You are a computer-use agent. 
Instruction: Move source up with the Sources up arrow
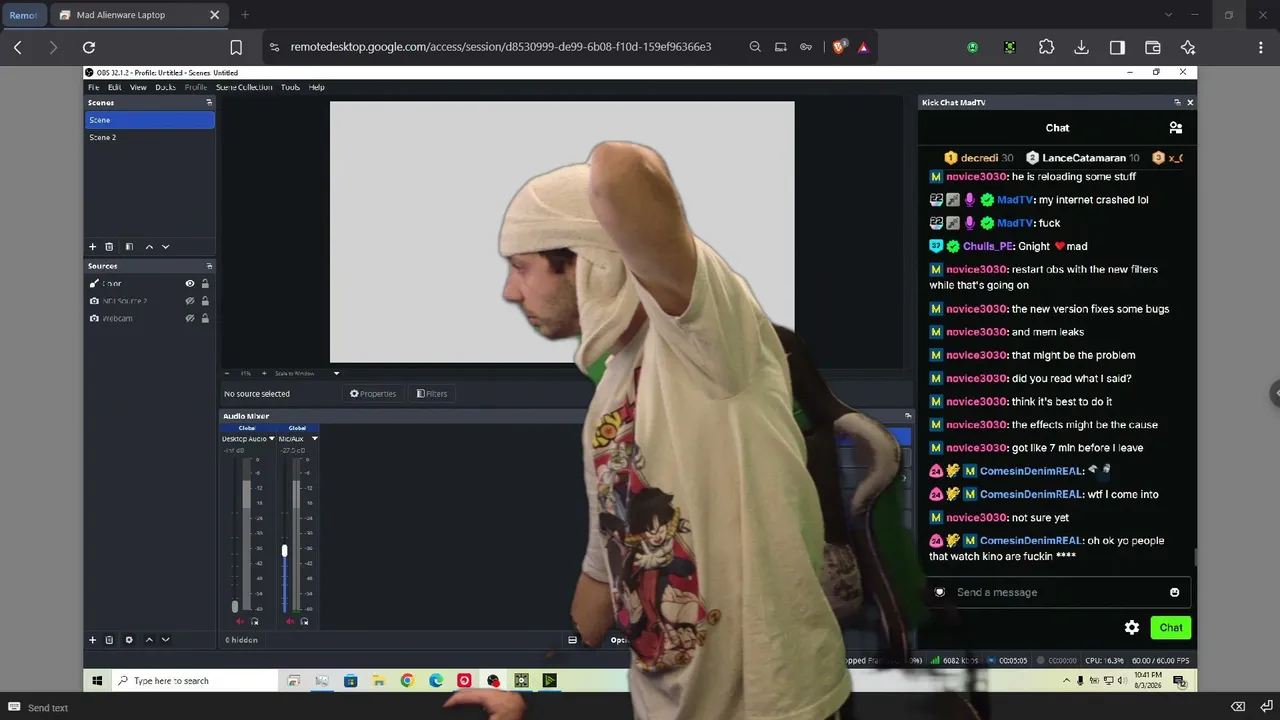[x=149, y=640]
